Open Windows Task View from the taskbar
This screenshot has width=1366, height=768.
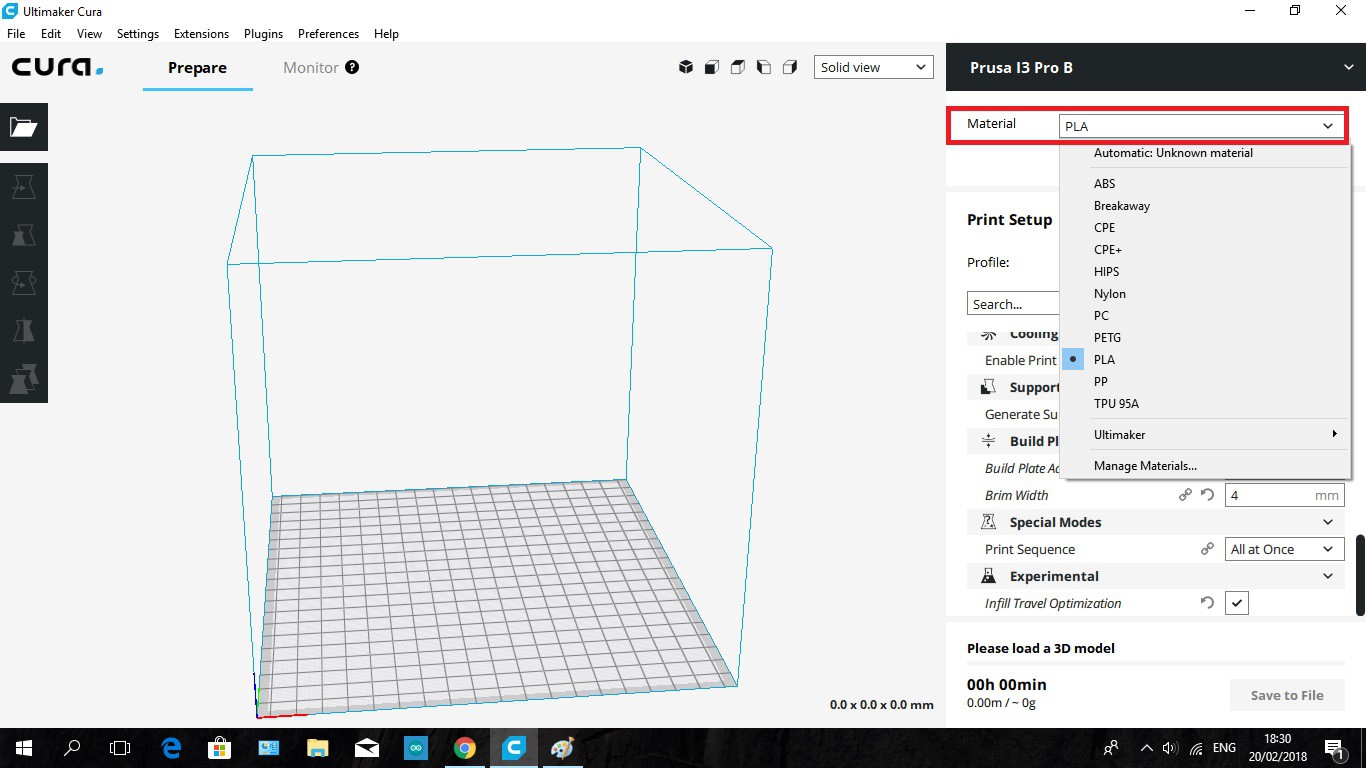(x=120, y=747)
